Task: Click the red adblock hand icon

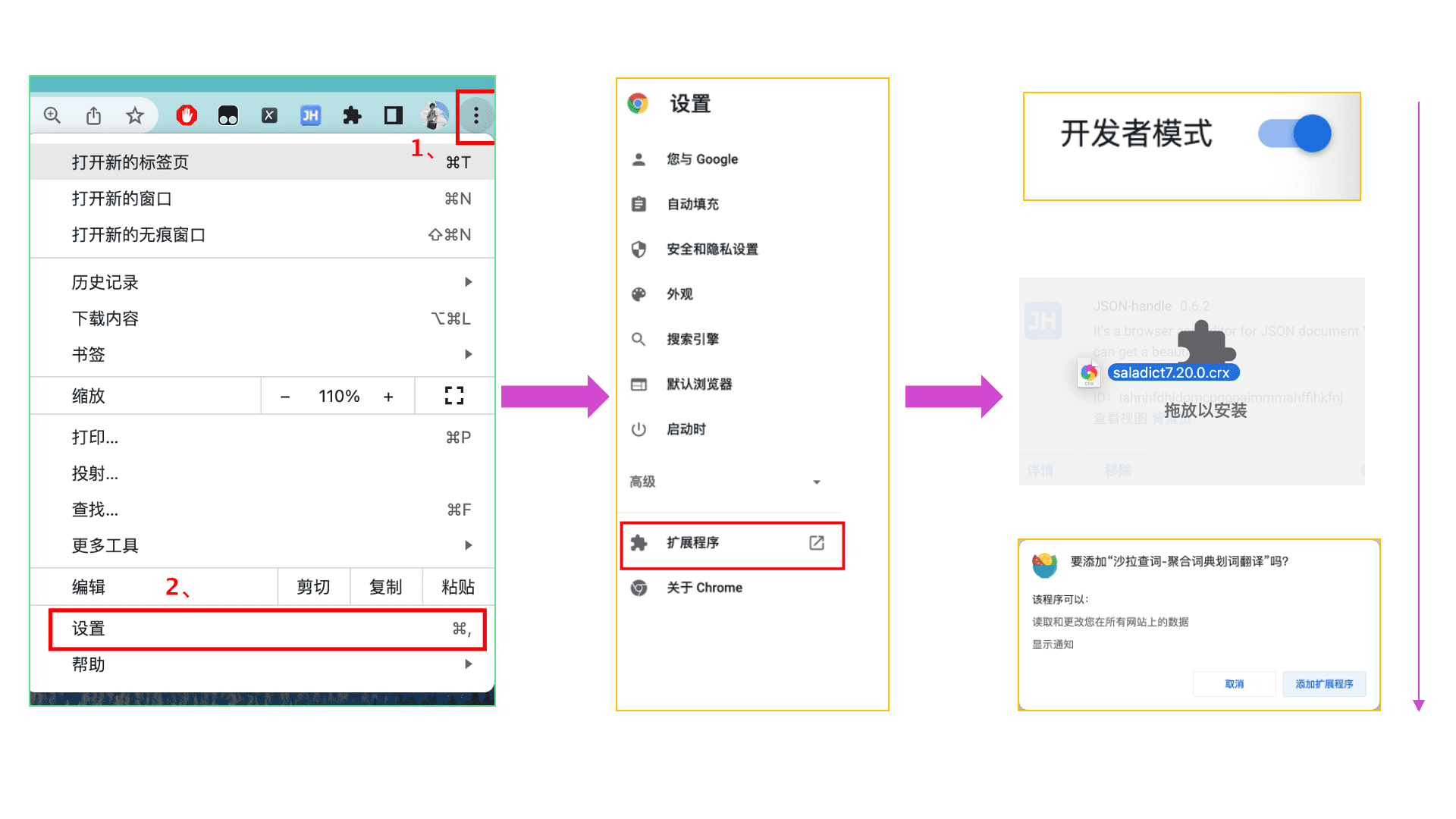Action: (x=187, y=115)
